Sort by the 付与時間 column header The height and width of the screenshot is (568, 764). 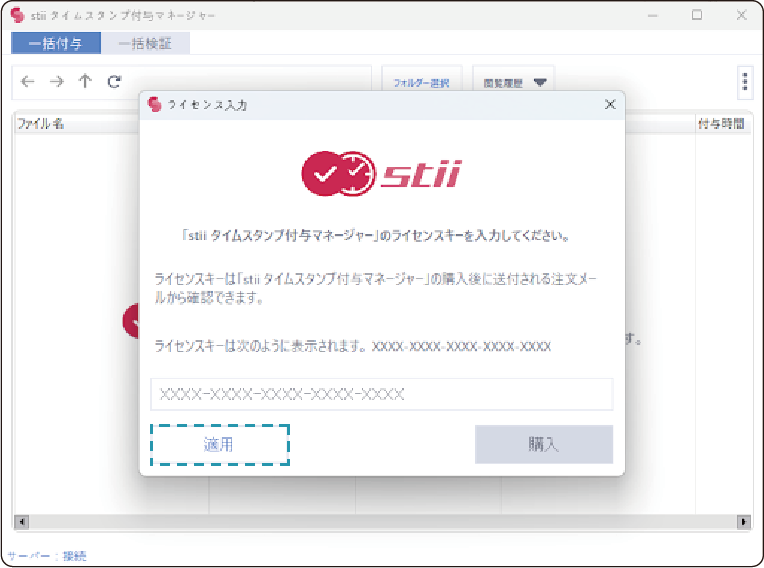click(720, 124)
